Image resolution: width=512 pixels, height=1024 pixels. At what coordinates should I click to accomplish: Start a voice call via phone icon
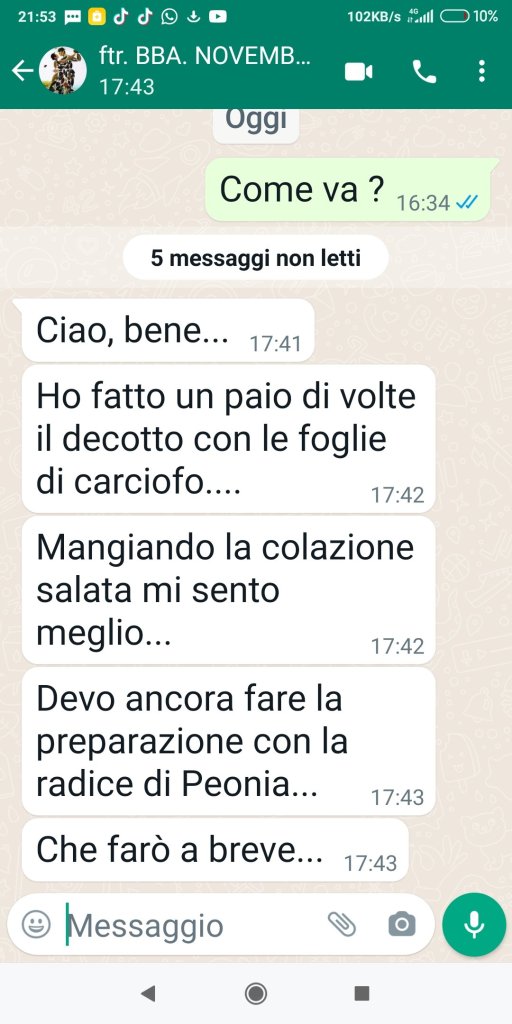click(x=424, y=71)
